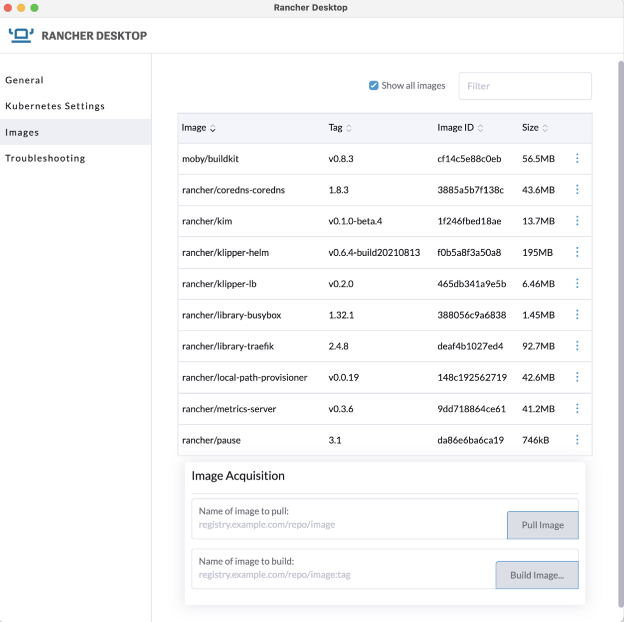Viewport: 624px width, 622px height.
Task: Open actions menu for rancher/library-traefik row
Action: click(x=577, y=346)
